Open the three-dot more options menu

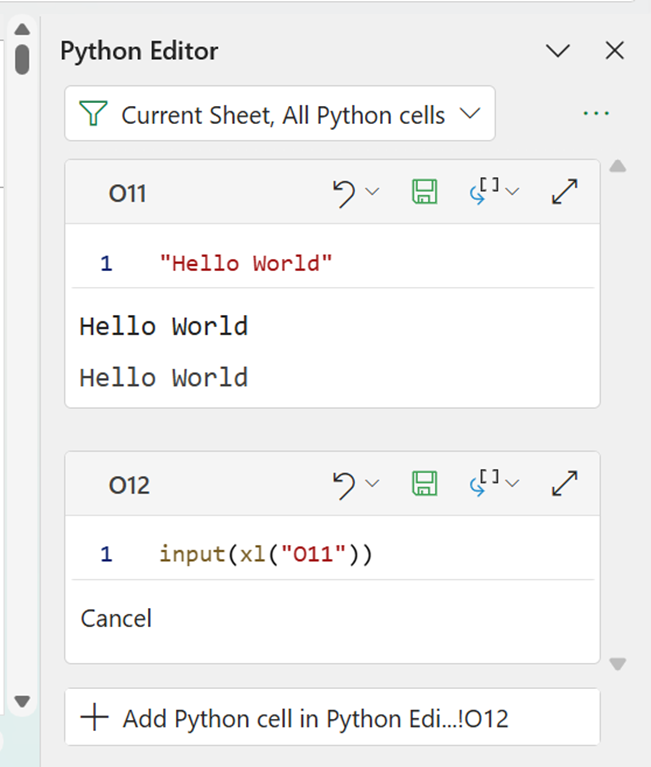596,114
